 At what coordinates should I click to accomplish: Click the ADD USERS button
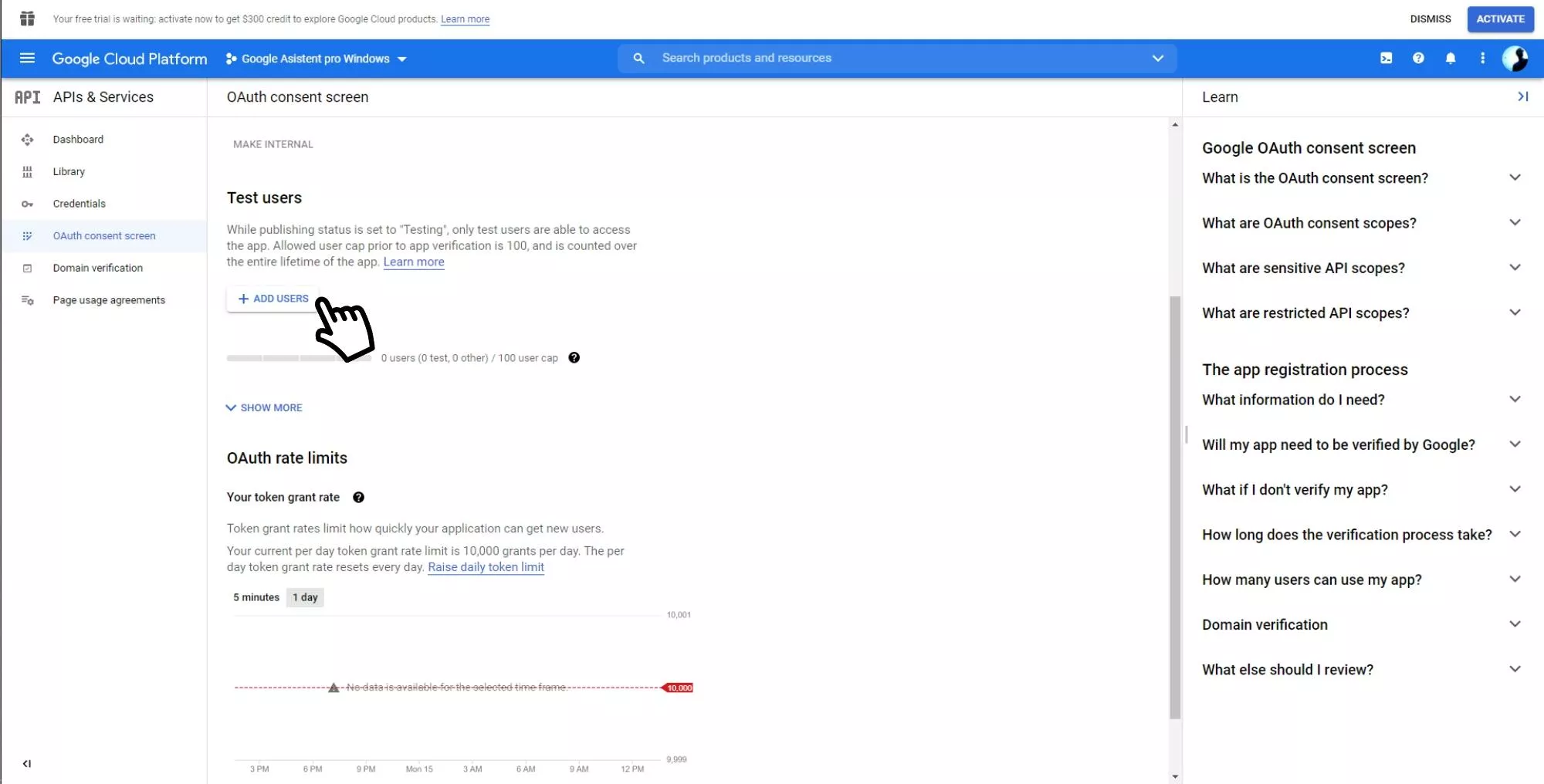[x=273, y=299]
